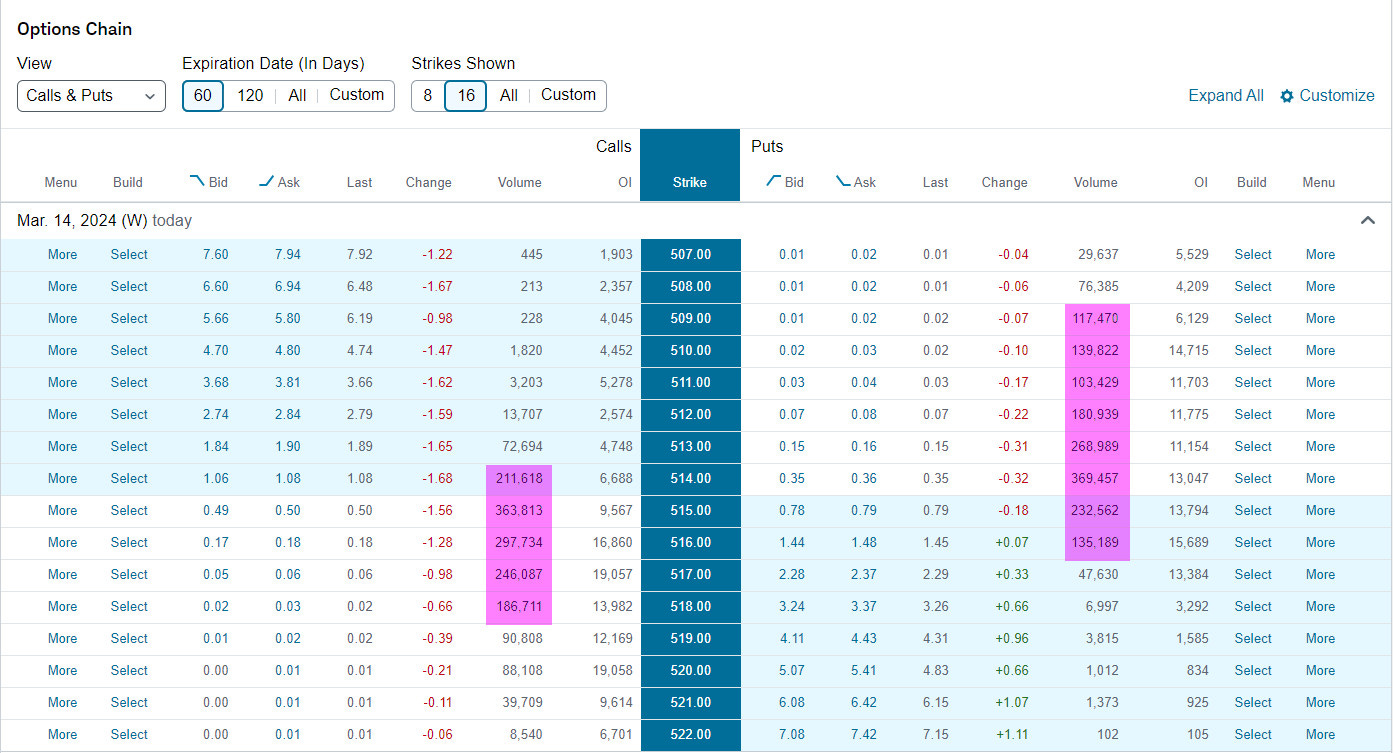The width and height of the screenshot is (1393, 753).
Task: Click calls Last value 7.92
Action: pos(359,255)
